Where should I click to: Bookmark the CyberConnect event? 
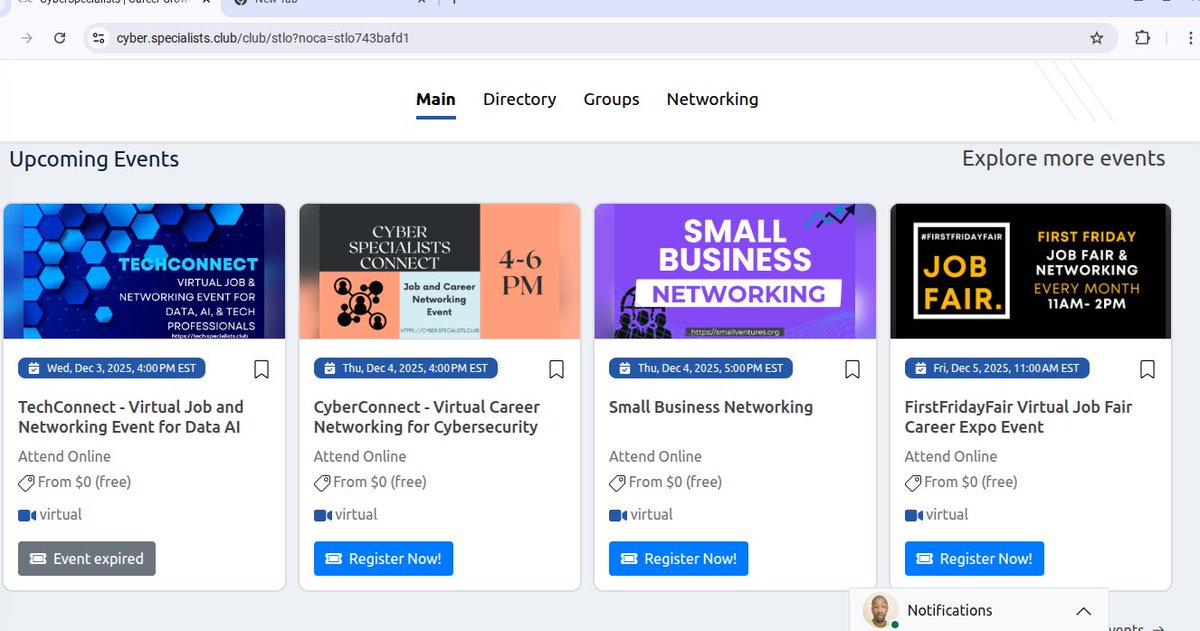(557, 369)
